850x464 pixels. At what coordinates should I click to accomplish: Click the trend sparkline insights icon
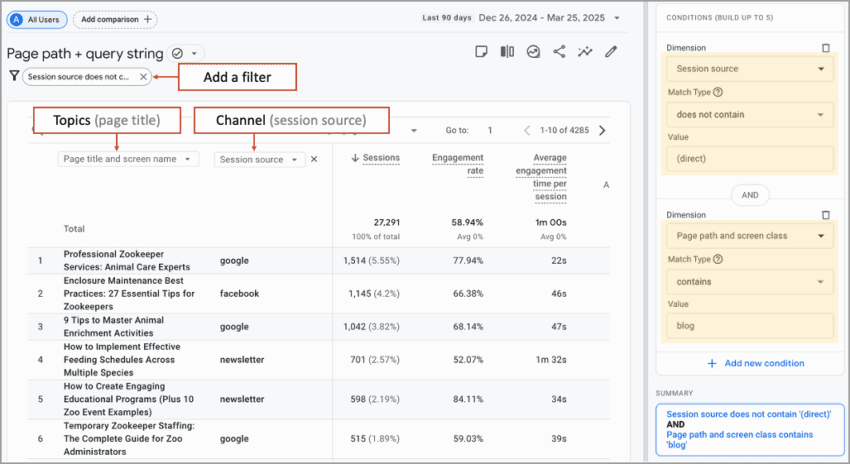[x=585, y=51]
